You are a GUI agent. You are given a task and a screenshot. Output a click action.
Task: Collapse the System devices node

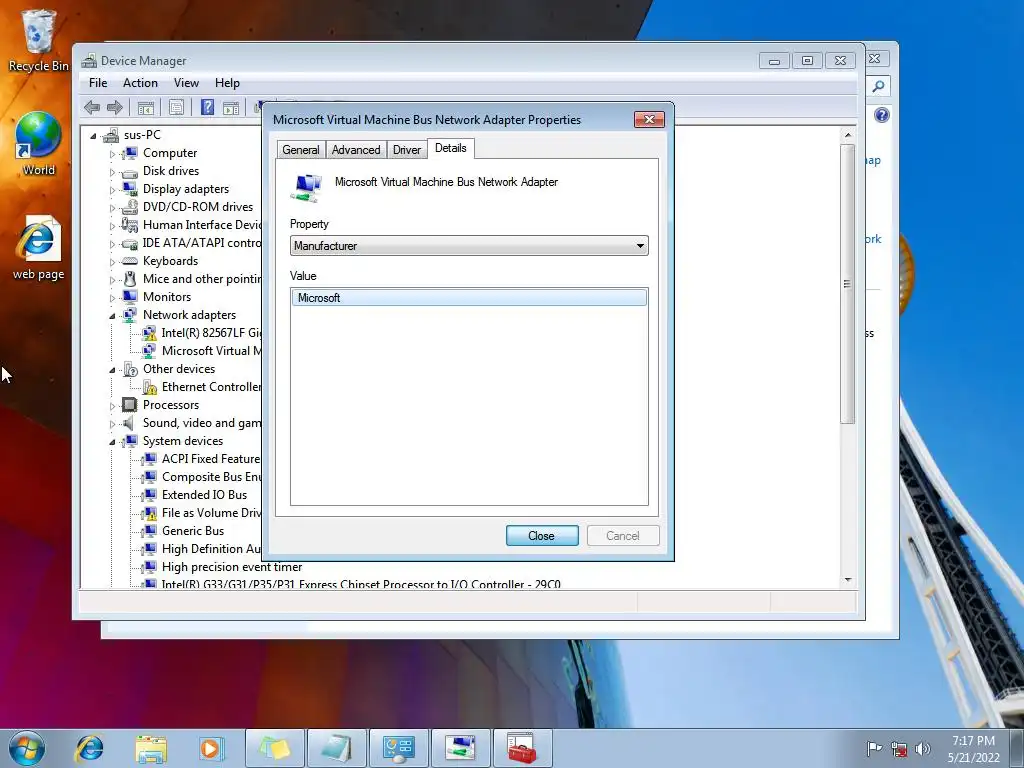click(x=112, y=442)
